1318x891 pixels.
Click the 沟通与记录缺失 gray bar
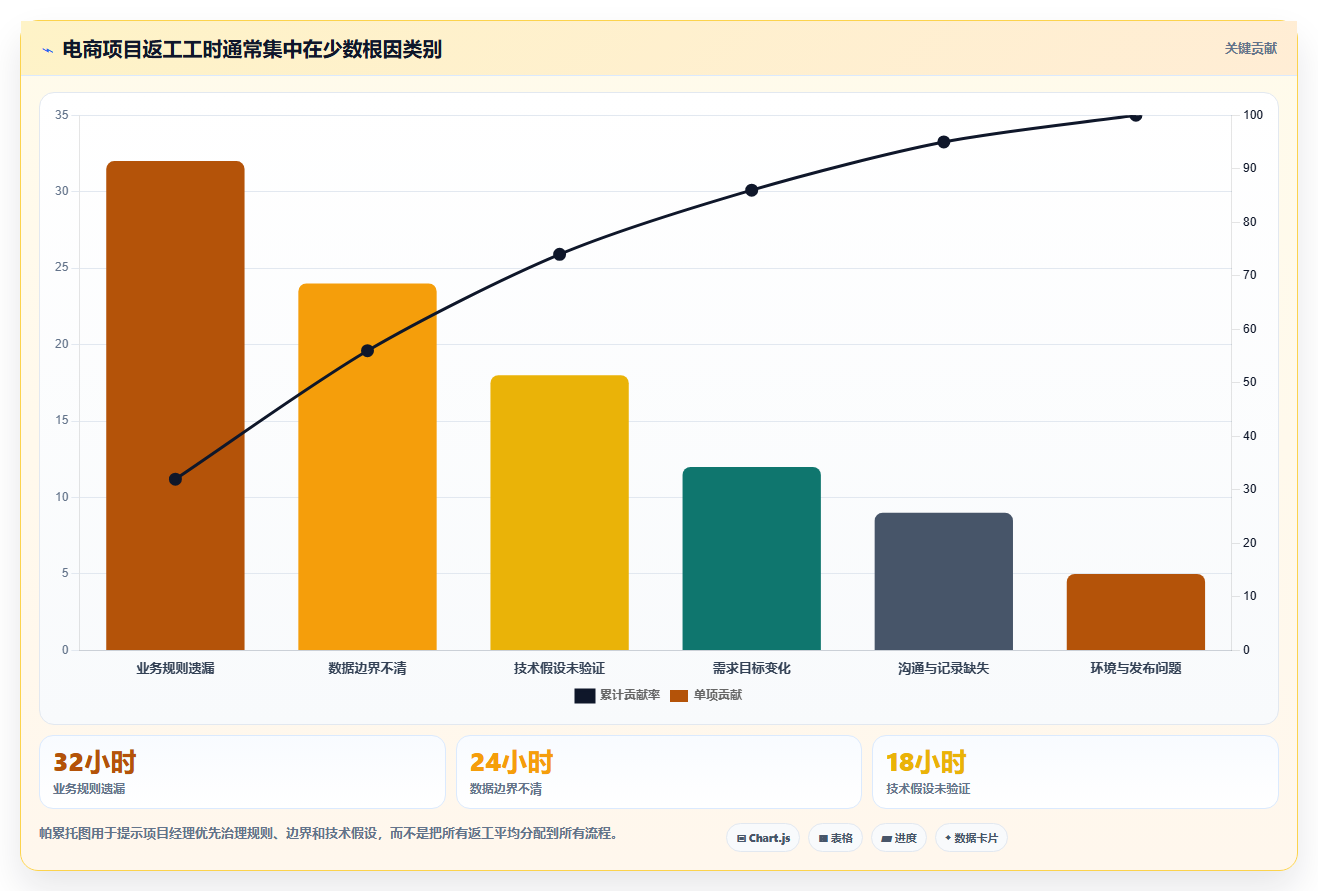tap(943, 581)
